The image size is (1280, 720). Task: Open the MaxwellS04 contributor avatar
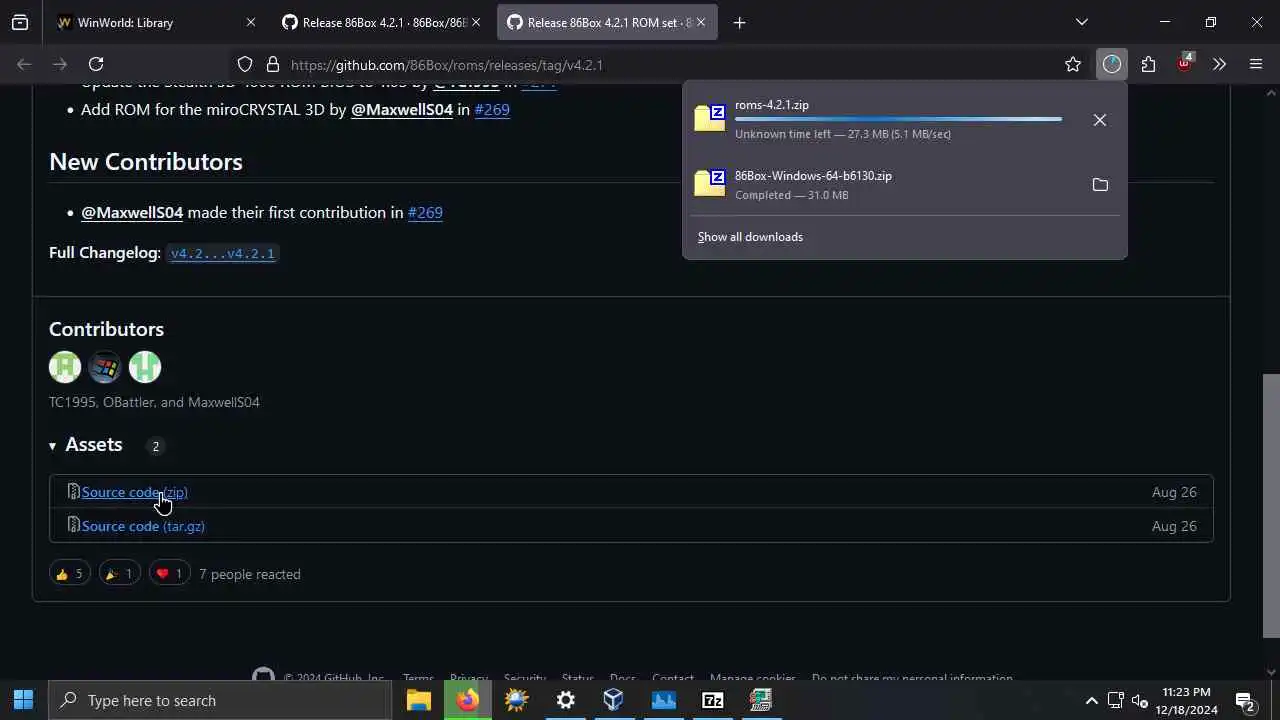[x=145, y=367]
